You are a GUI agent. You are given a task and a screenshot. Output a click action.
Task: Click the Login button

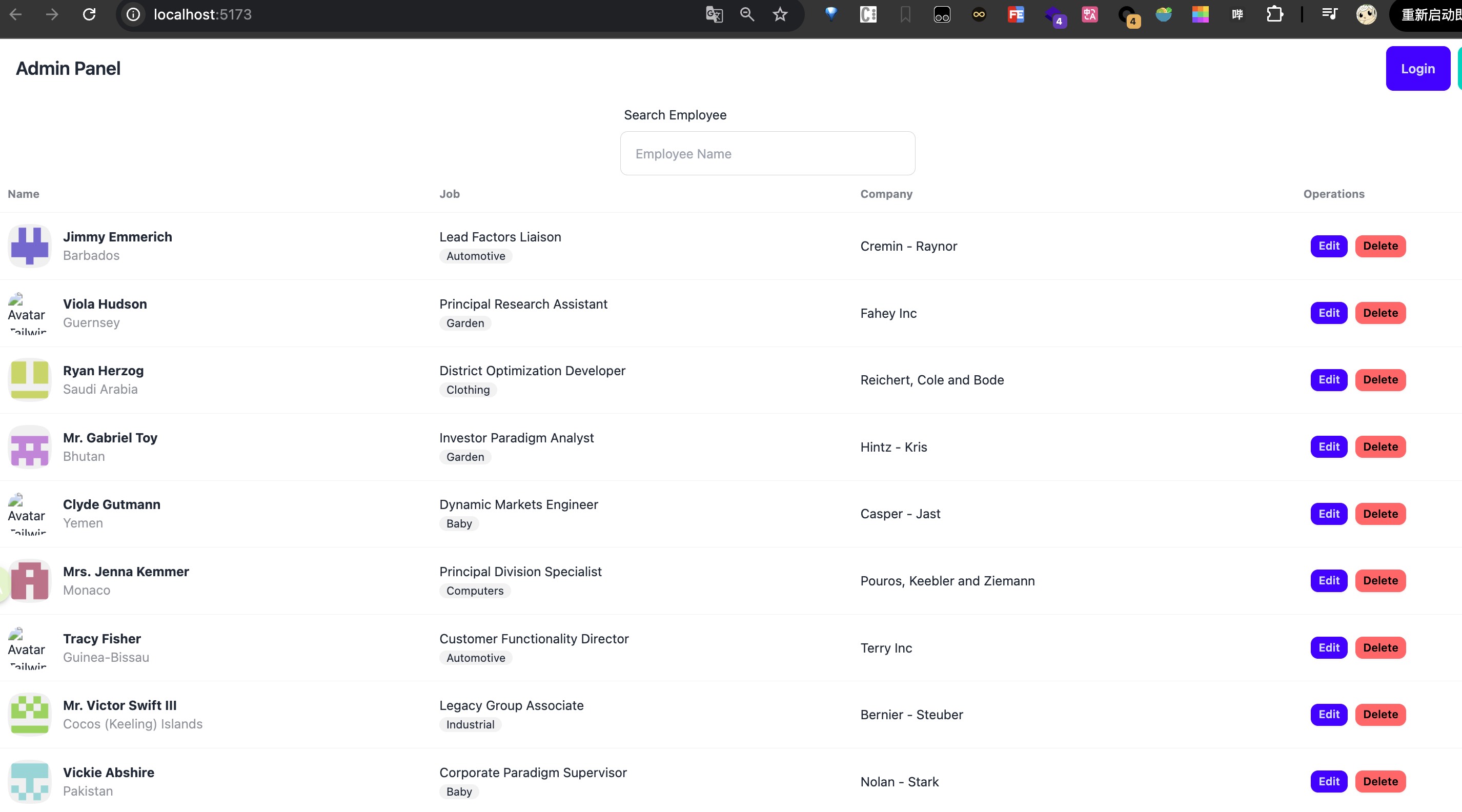point(1417,69)
